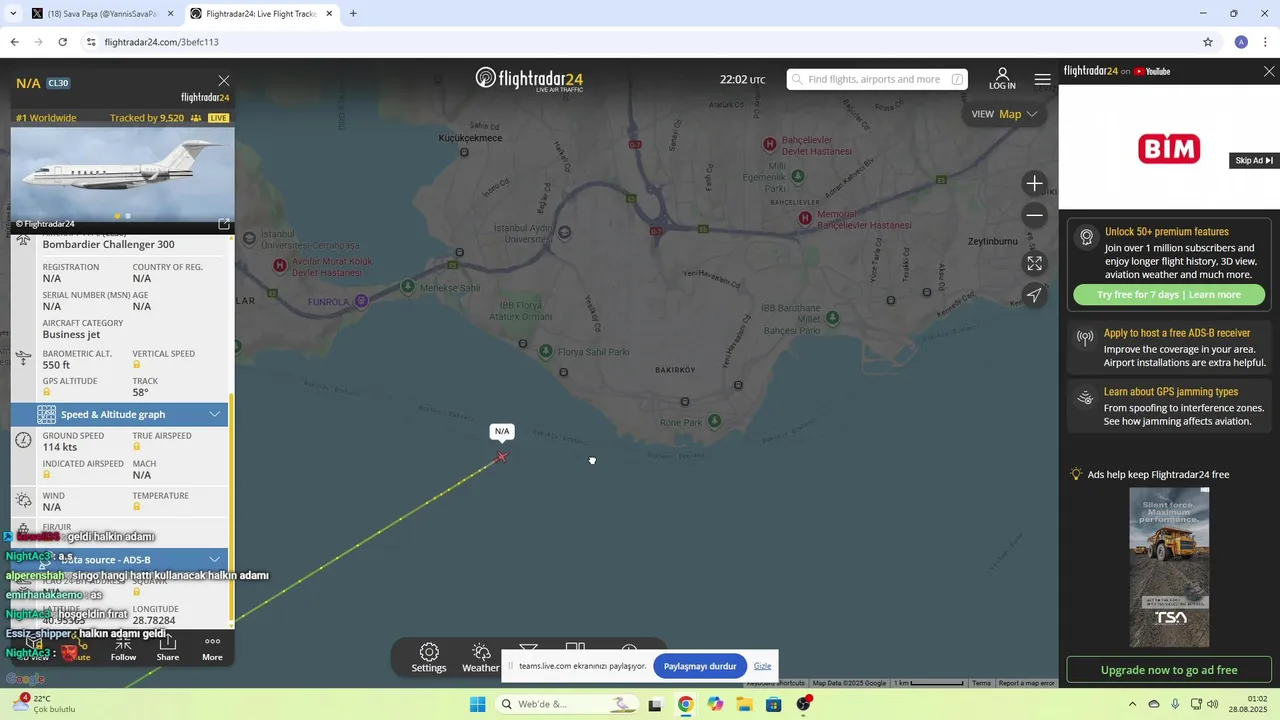The width and height of the screenshot is (1280, 720).
Task: Open Learn about GPS jamming types card
Action: coord(1169,406)
